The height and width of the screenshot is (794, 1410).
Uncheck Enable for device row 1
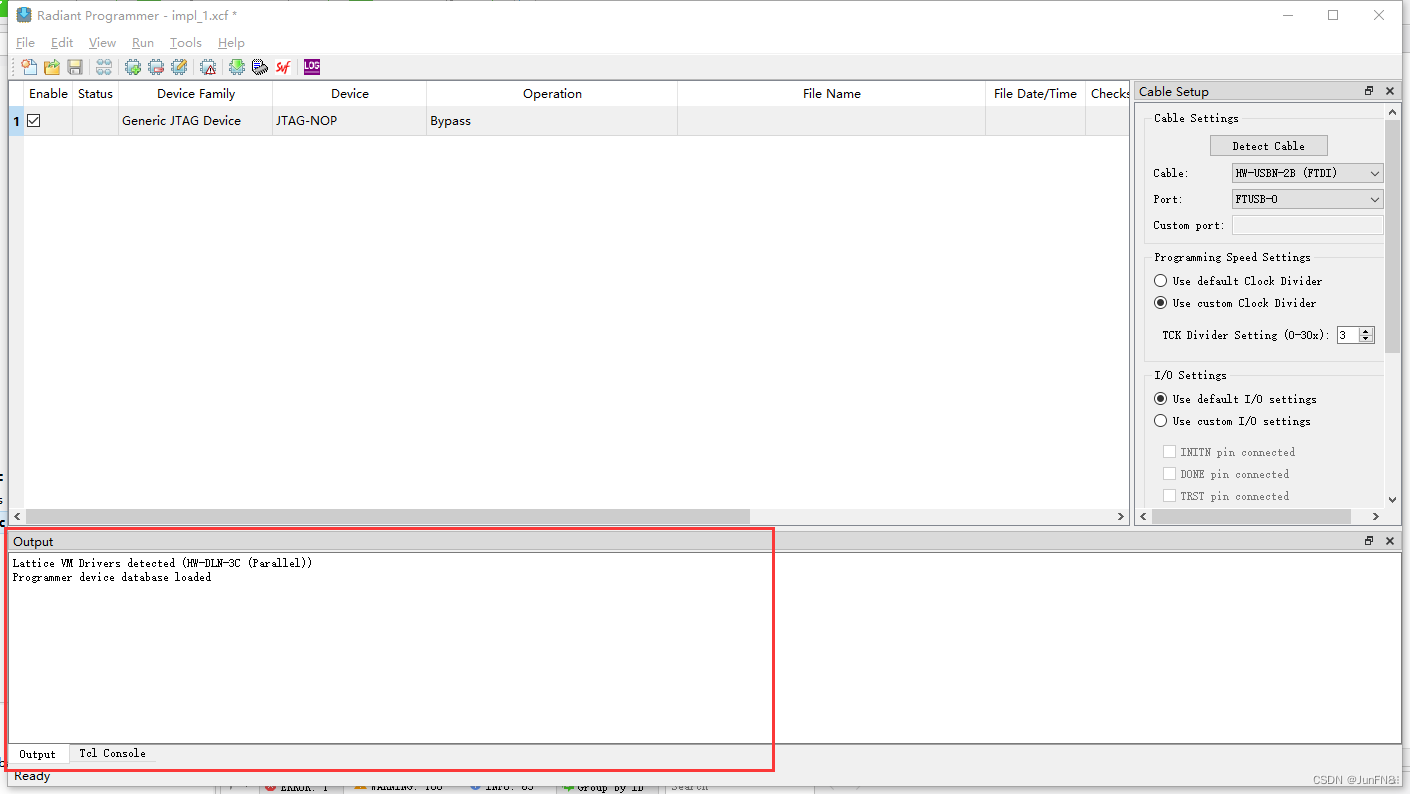coord(33,120)
